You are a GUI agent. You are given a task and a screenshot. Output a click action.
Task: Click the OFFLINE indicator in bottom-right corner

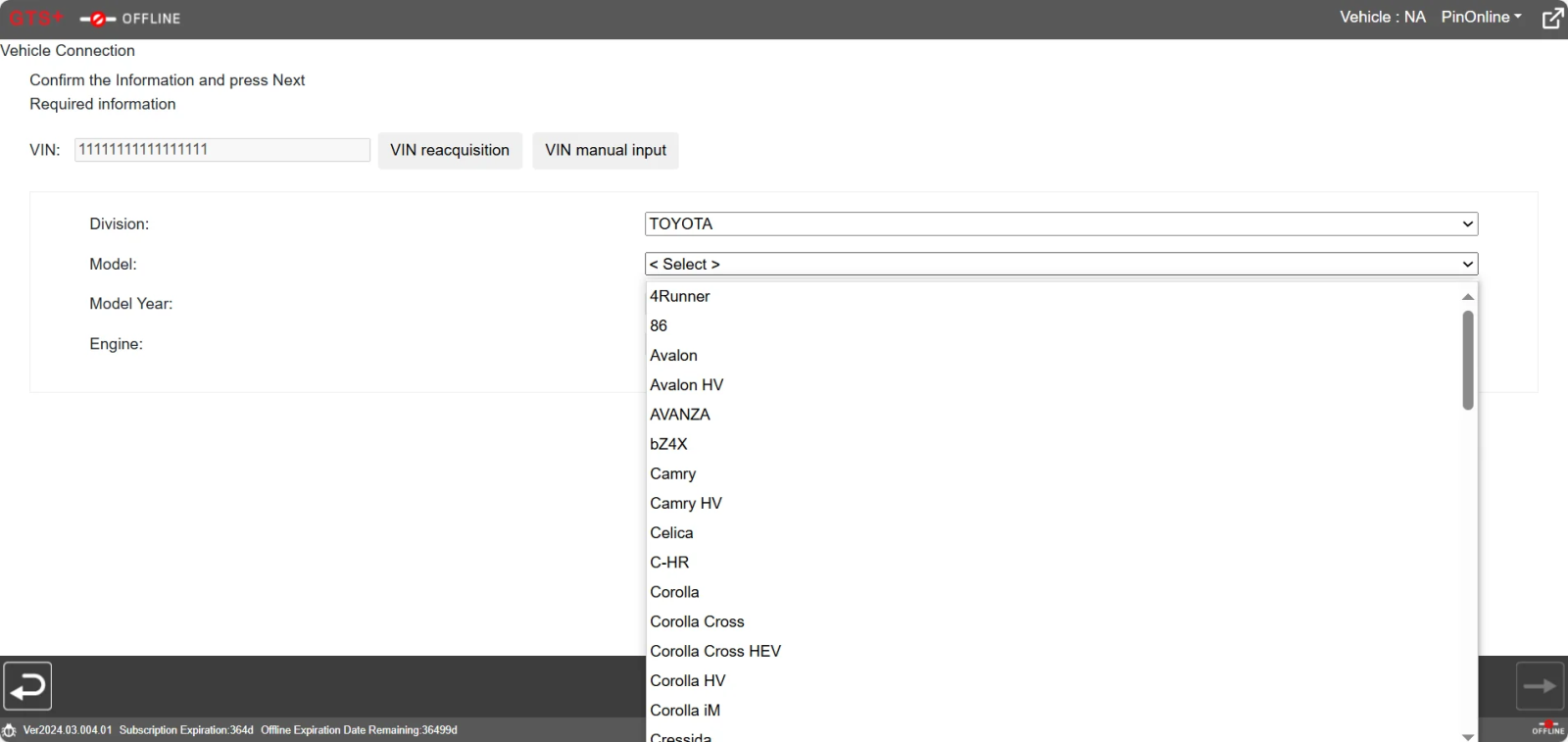(x=1548, y=728)
